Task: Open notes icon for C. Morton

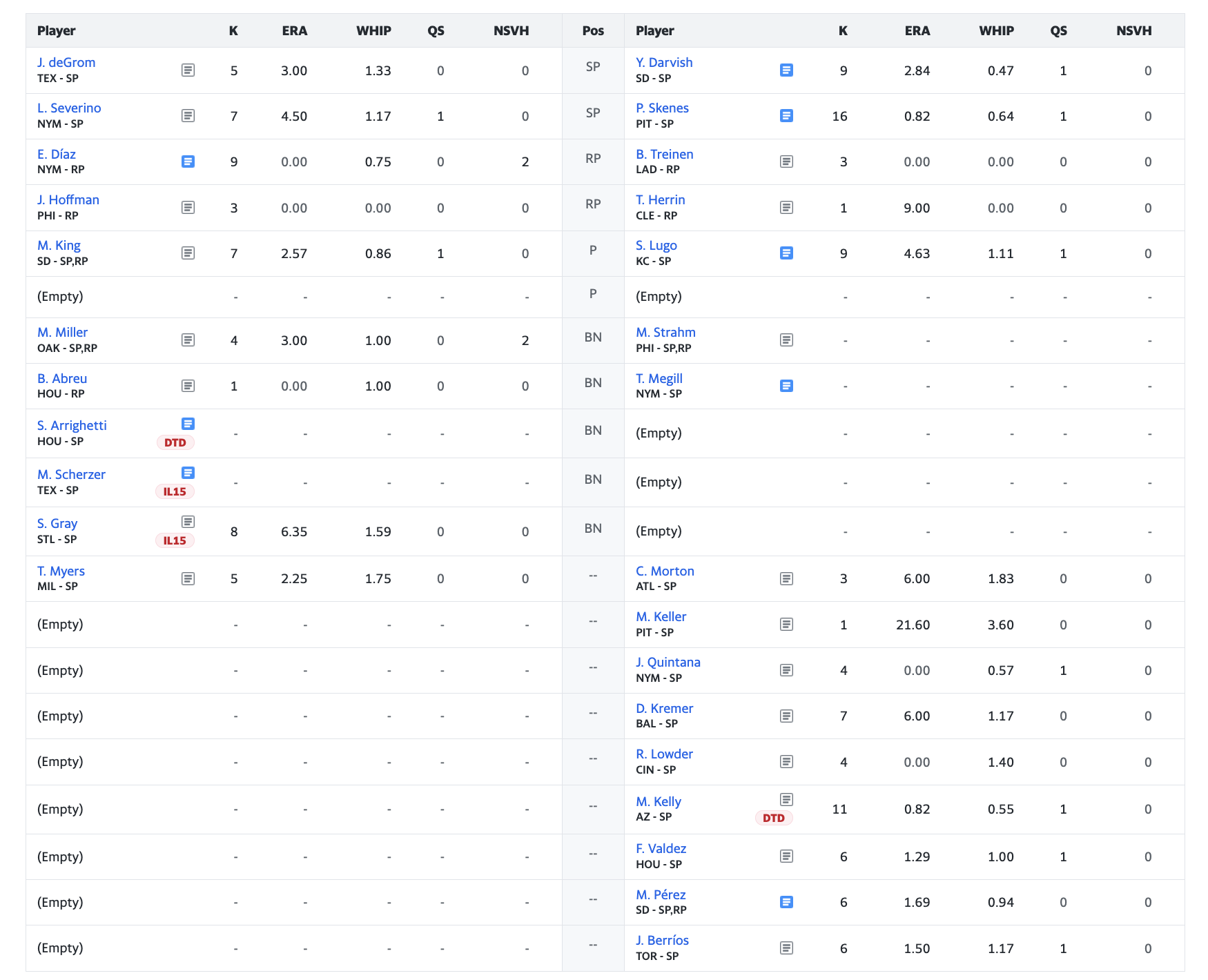Action: tap(786, 578)
